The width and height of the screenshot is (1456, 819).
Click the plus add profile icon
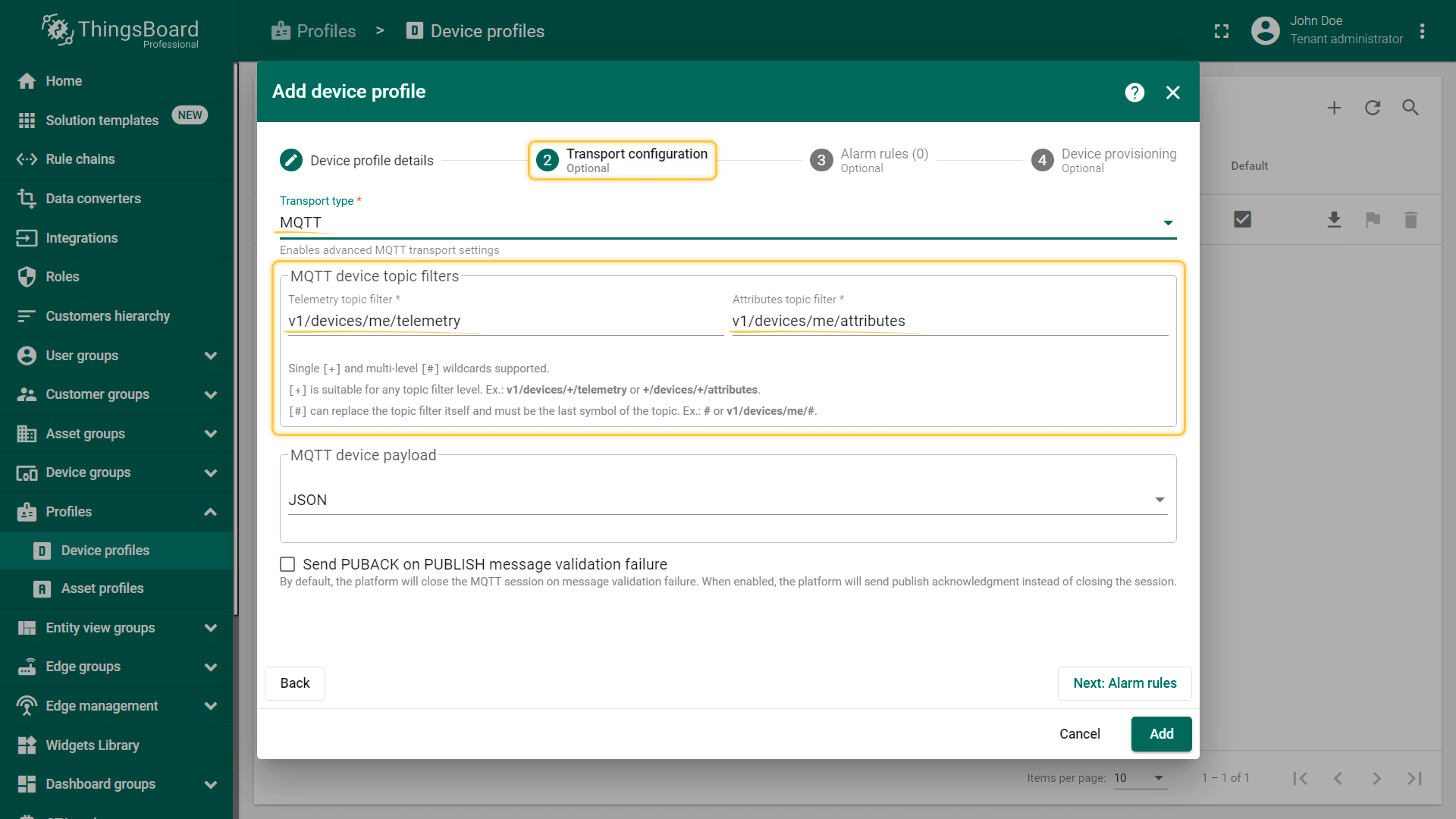(x=1334, y=108)
